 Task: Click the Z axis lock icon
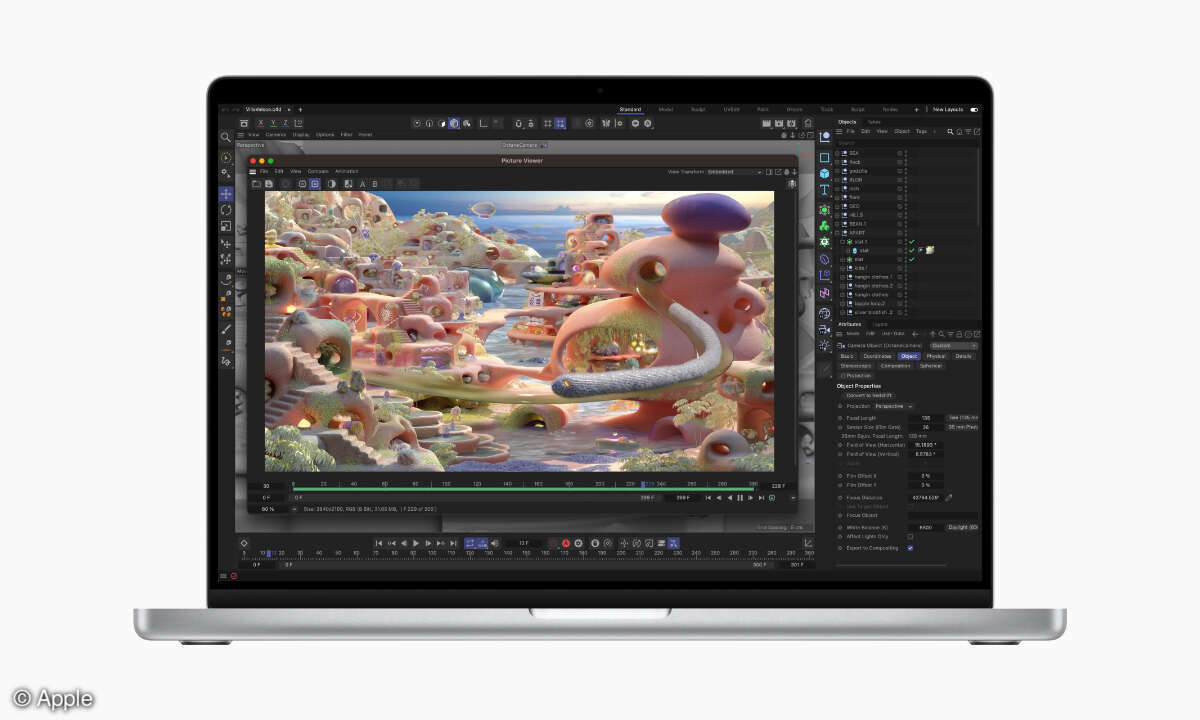point(286,123)
